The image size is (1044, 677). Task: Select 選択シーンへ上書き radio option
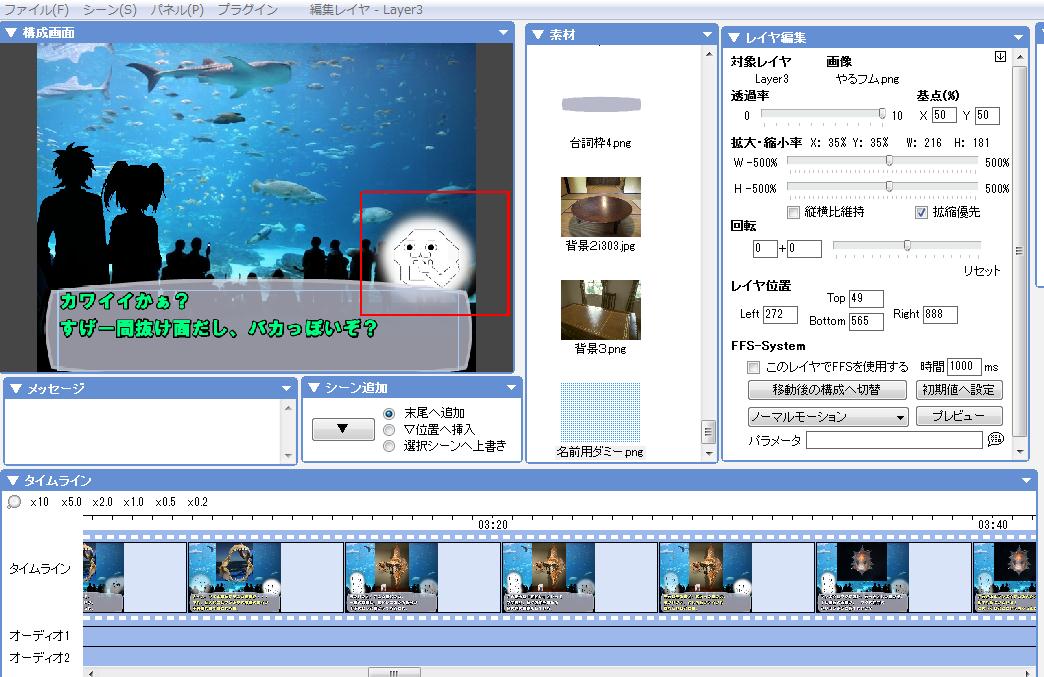click(x=390, y=446)
